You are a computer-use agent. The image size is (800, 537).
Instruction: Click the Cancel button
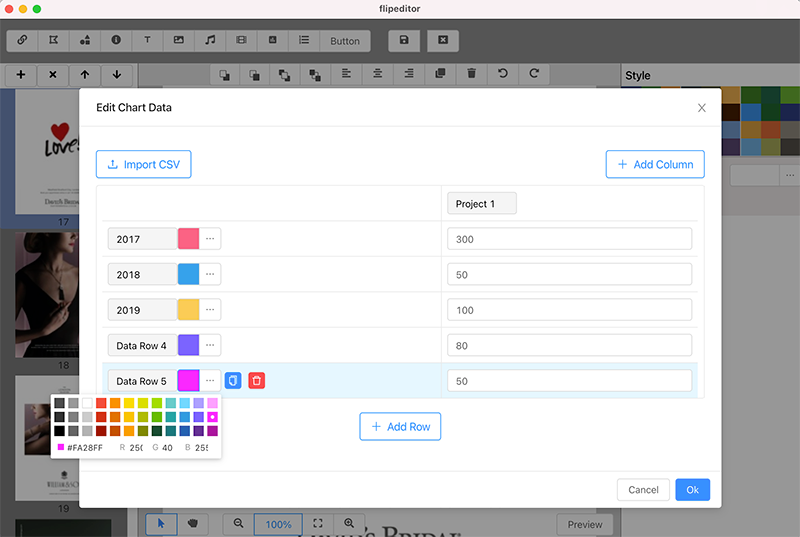[x=643, y=490]
